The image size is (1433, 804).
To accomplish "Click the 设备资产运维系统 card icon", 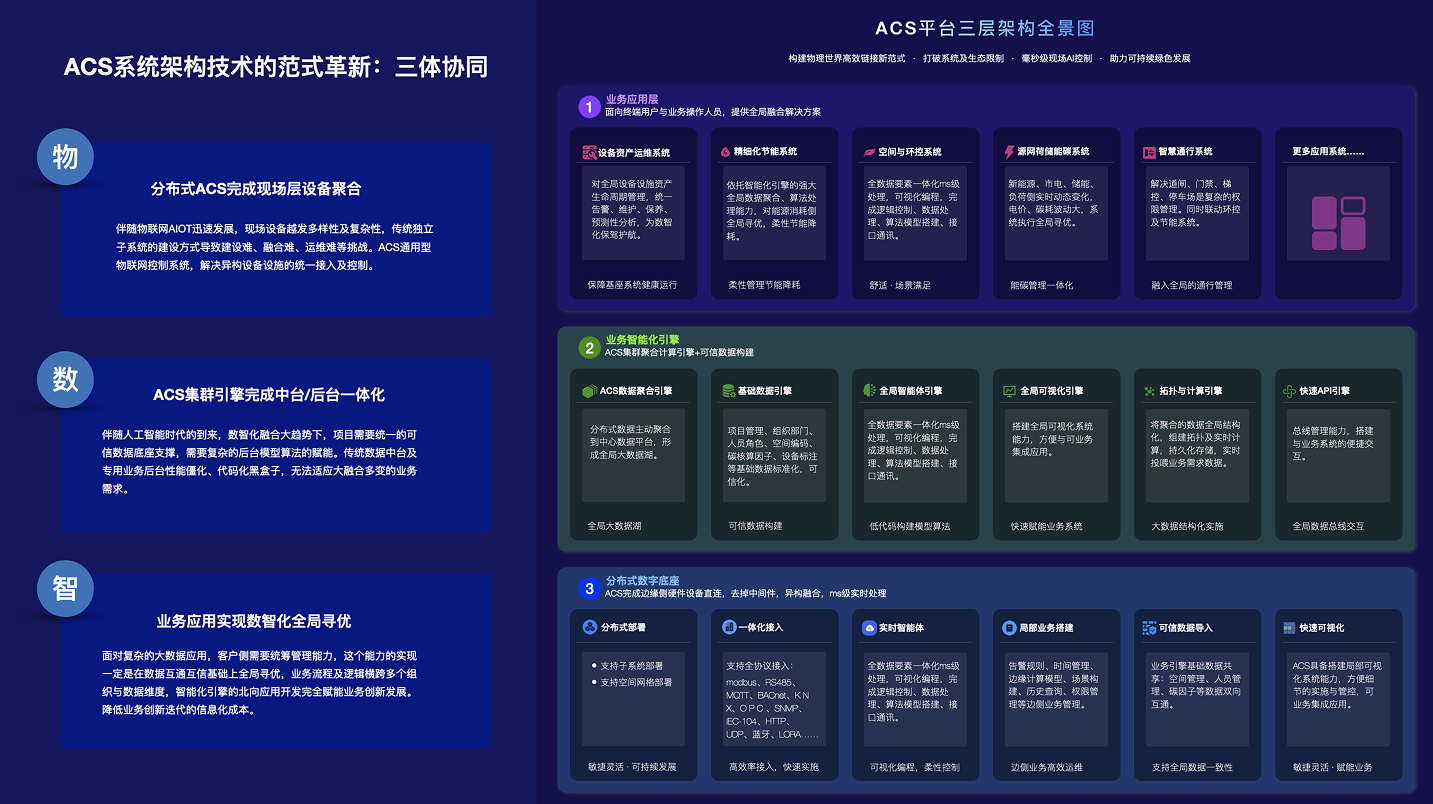I will 589,152.
